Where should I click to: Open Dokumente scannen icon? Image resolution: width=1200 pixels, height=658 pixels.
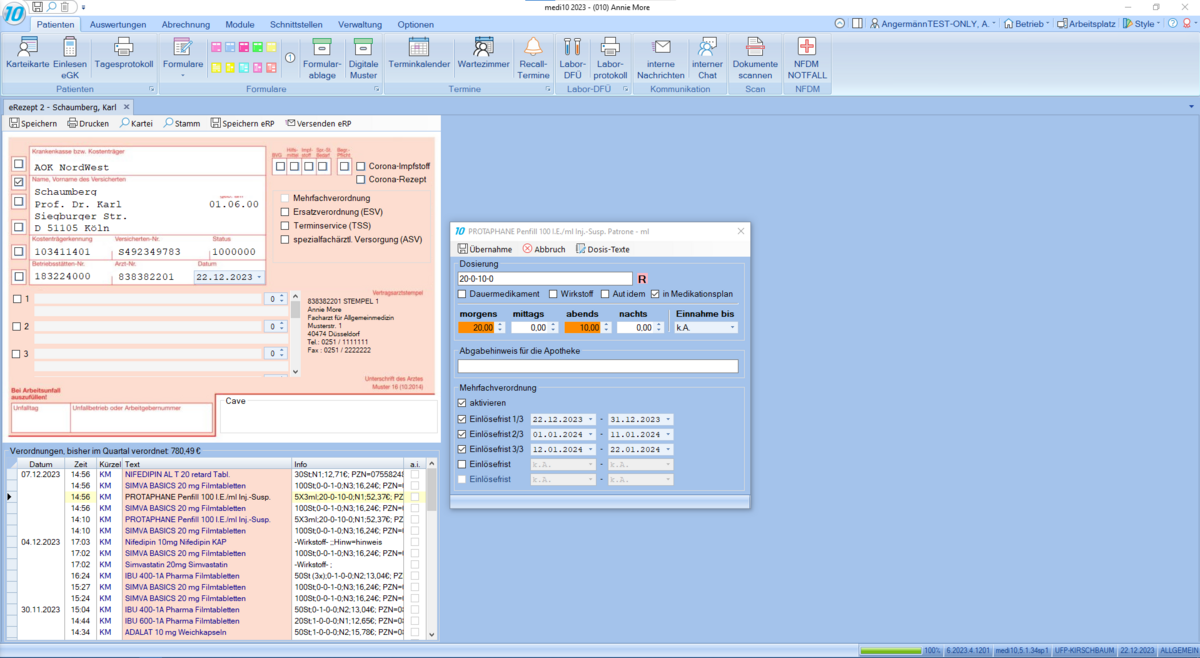pos(755,47)
